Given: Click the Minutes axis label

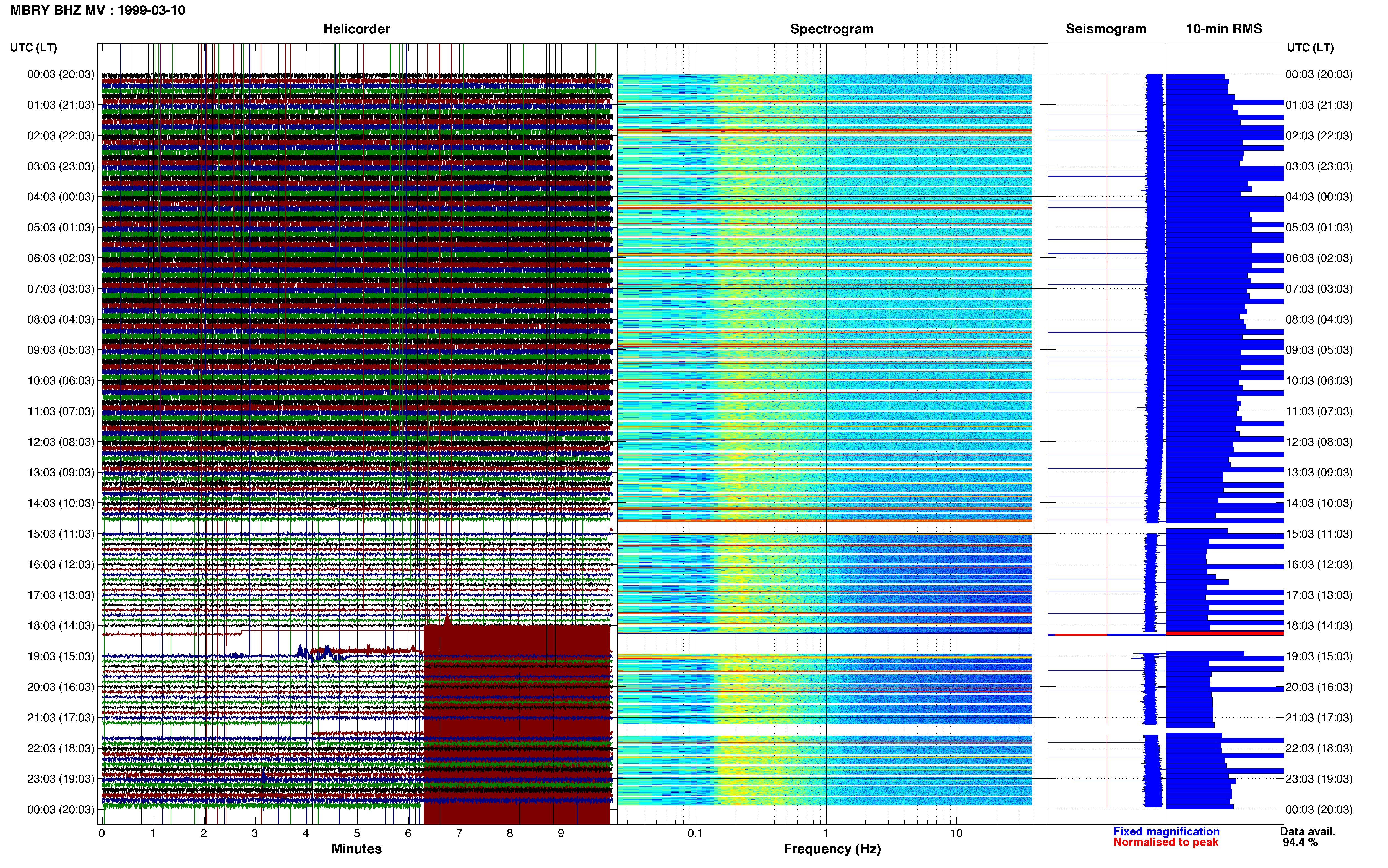Looking at the screenshot, I should (x=356, y=848).
